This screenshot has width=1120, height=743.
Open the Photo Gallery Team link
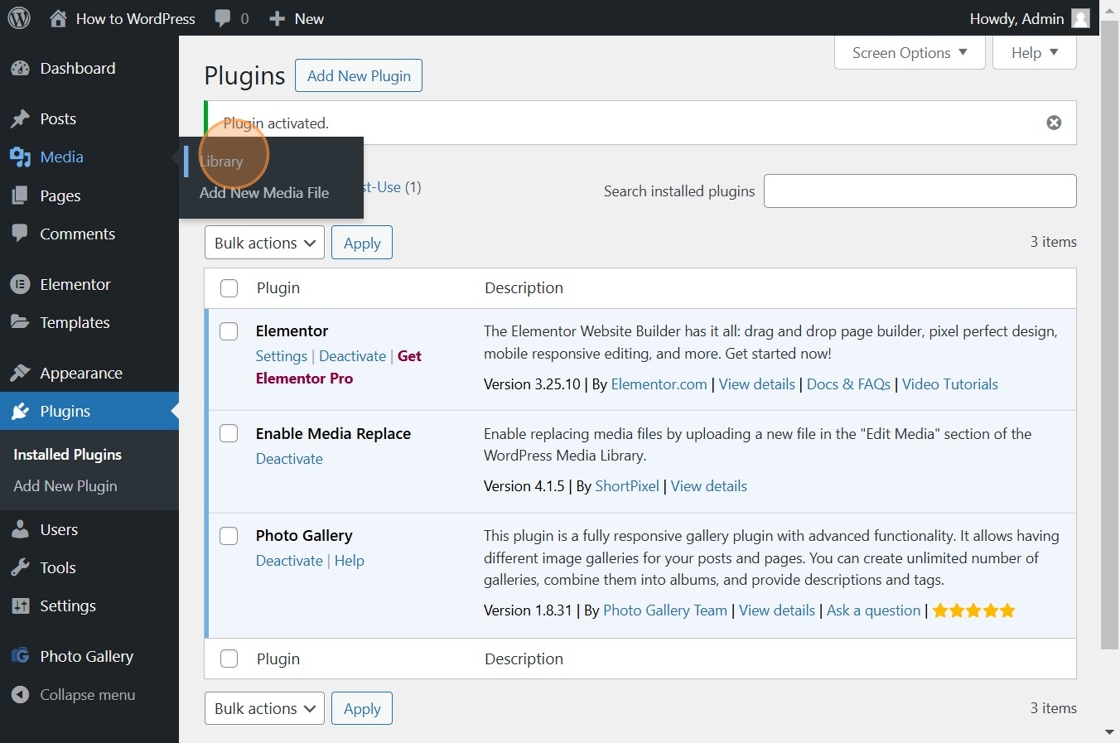(x=665, y=611)
